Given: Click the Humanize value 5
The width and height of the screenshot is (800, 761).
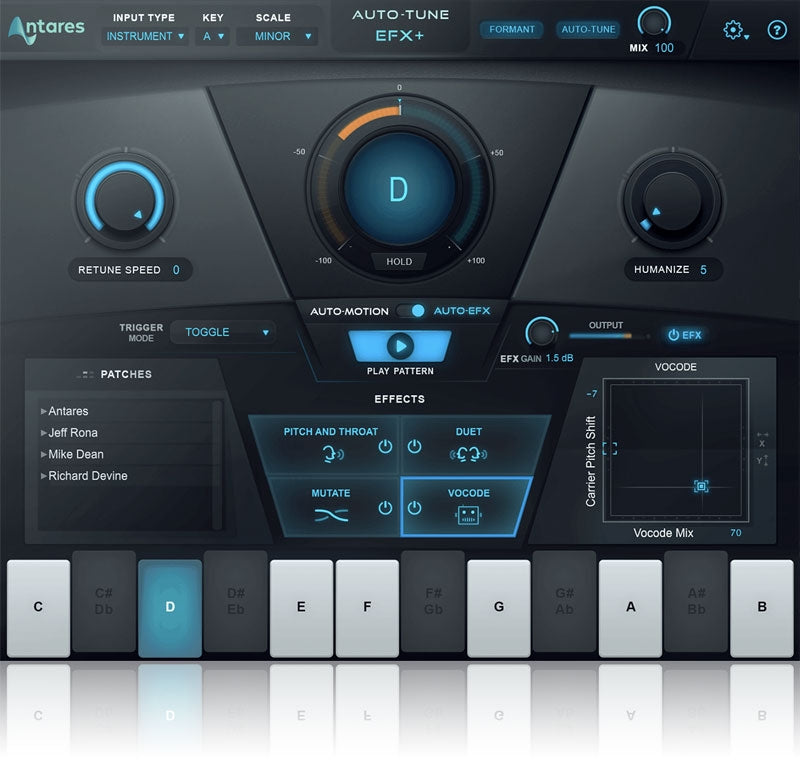Looking at the screenshot, I should (703, 270).
